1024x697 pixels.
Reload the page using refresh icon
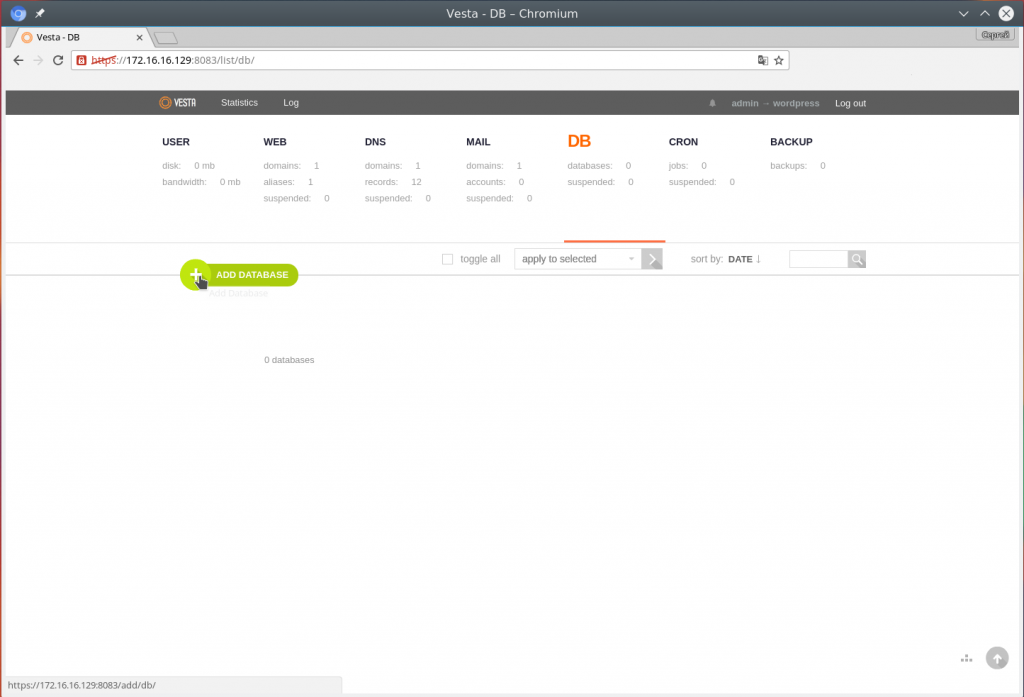(58, 60)
